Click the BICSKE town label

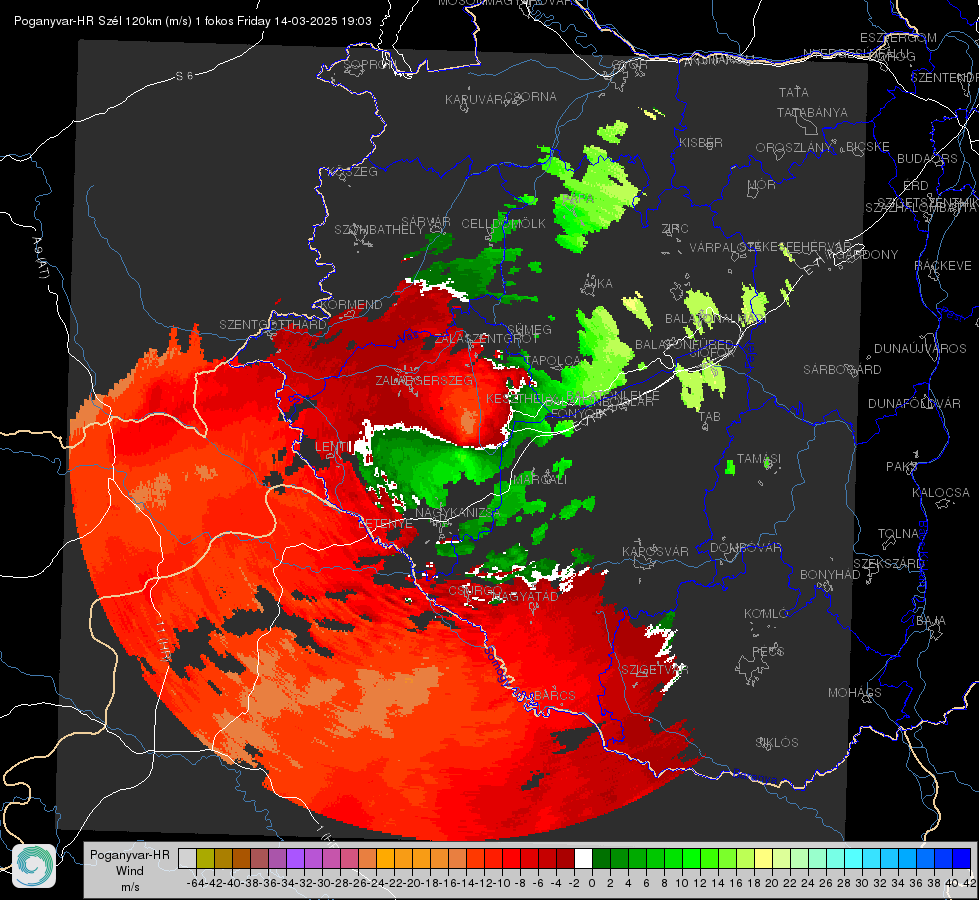(x=868, y=147)
